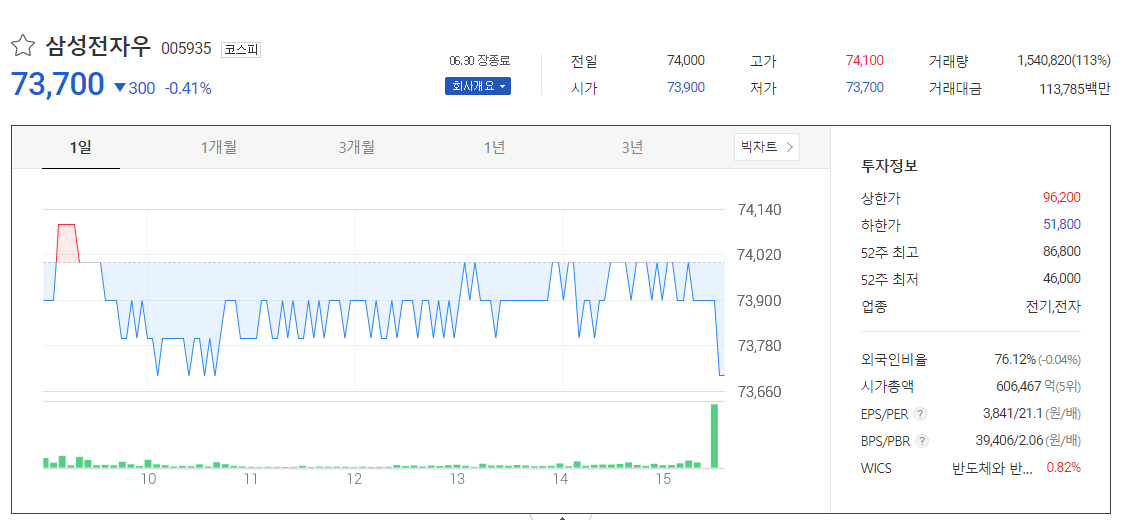Click the 거래량 value 1,540,820(113%)
This screenshot has width=1128, height=520.
pos(1064,61)
